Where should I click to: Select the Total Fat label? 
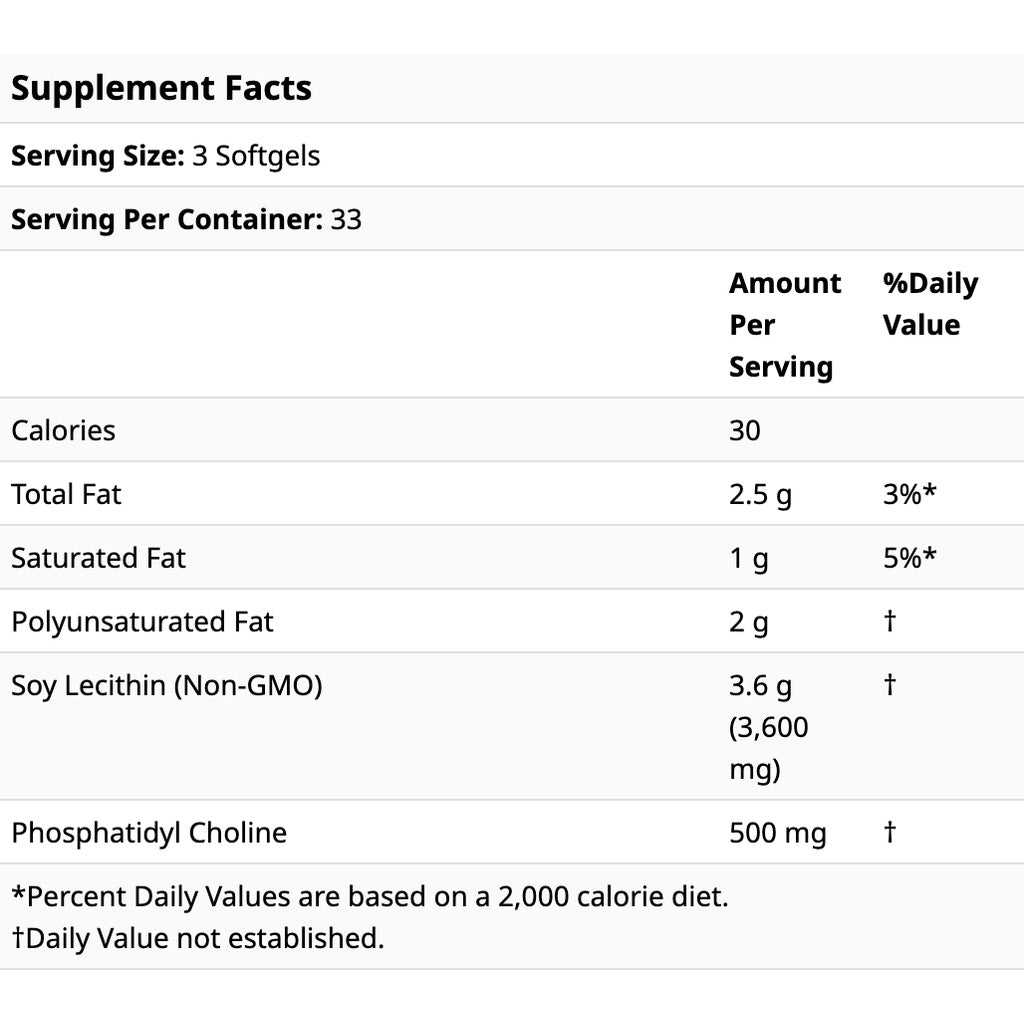(66, 494)
